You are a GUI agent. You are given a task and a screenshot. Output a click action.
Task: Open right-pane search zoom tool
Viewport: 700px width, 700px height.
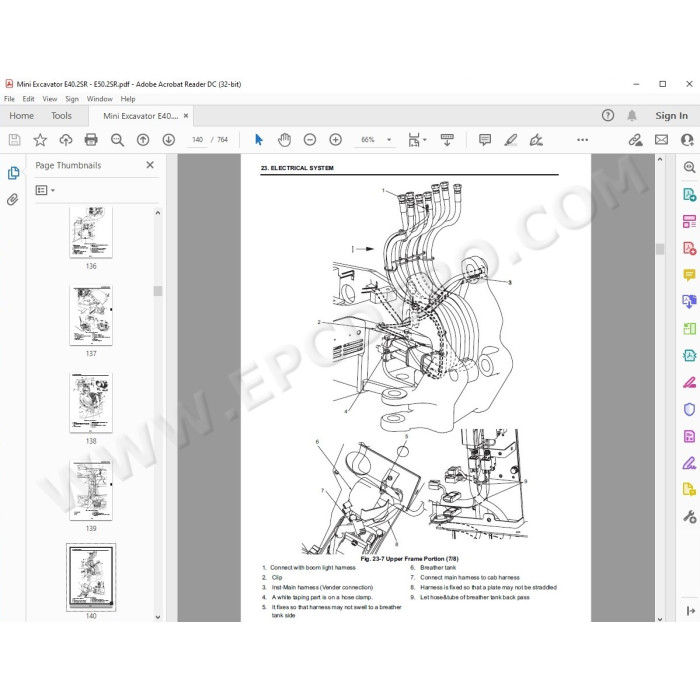point(689,167)
